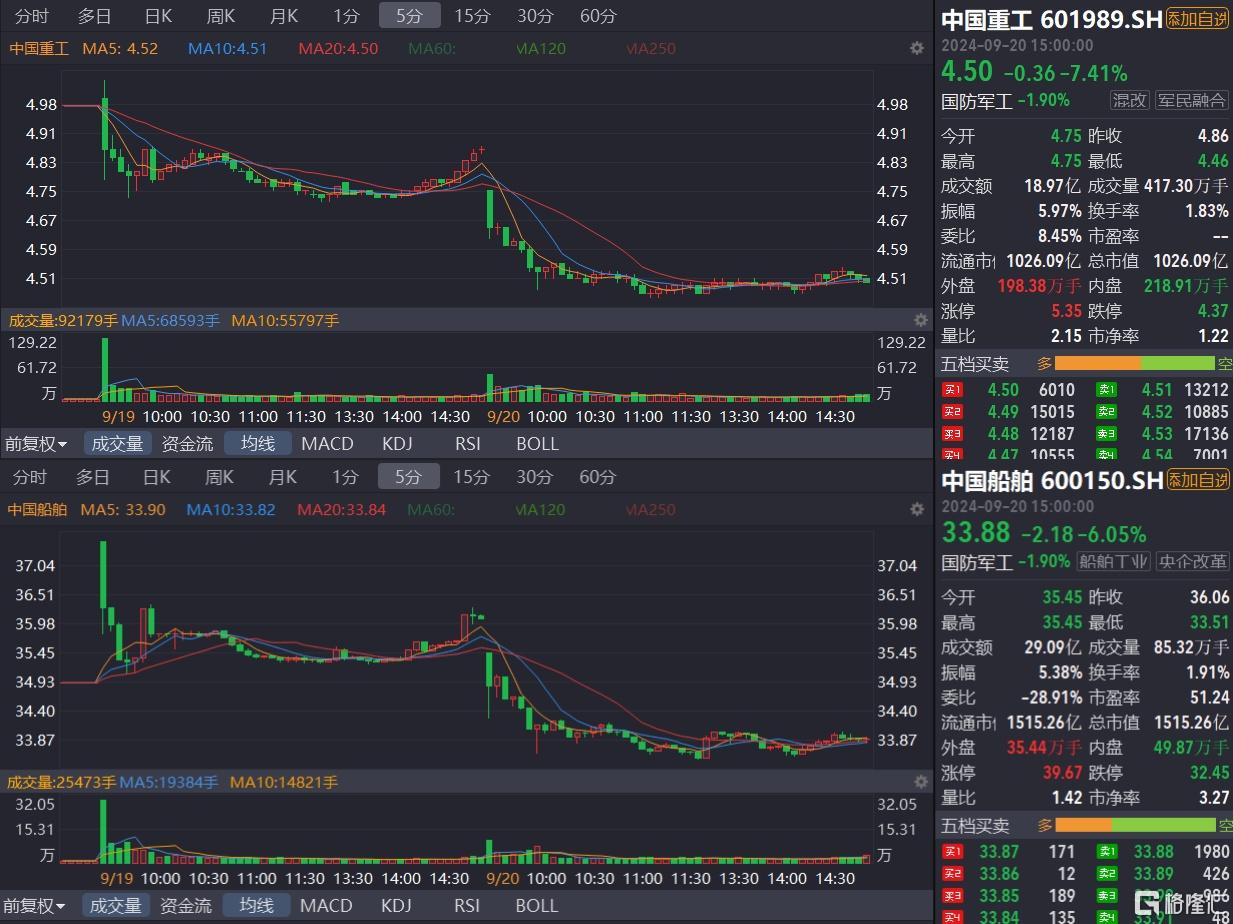Open settings gear in 中国重工 chart header
This screenshot has height=924, width=1233.
tap(916, 48)
